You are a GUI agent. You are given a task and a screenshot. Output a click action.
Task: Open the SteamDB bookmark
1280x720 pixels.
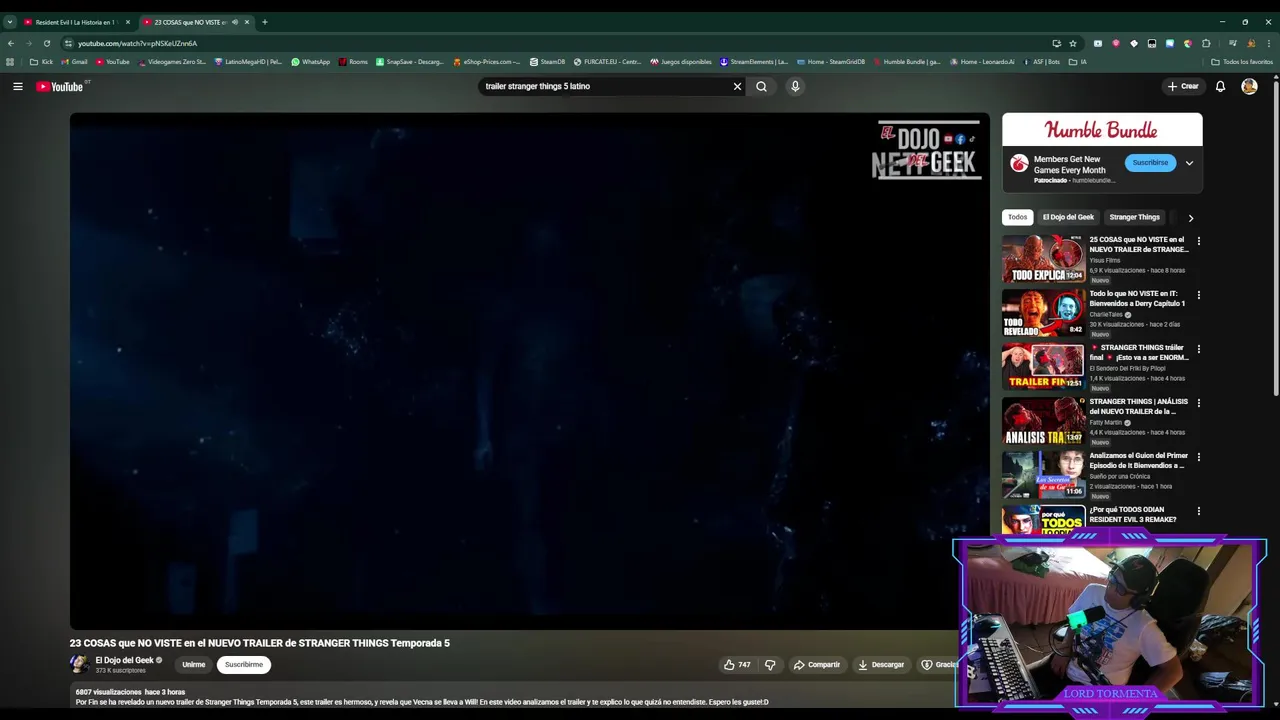coord(547,62)
